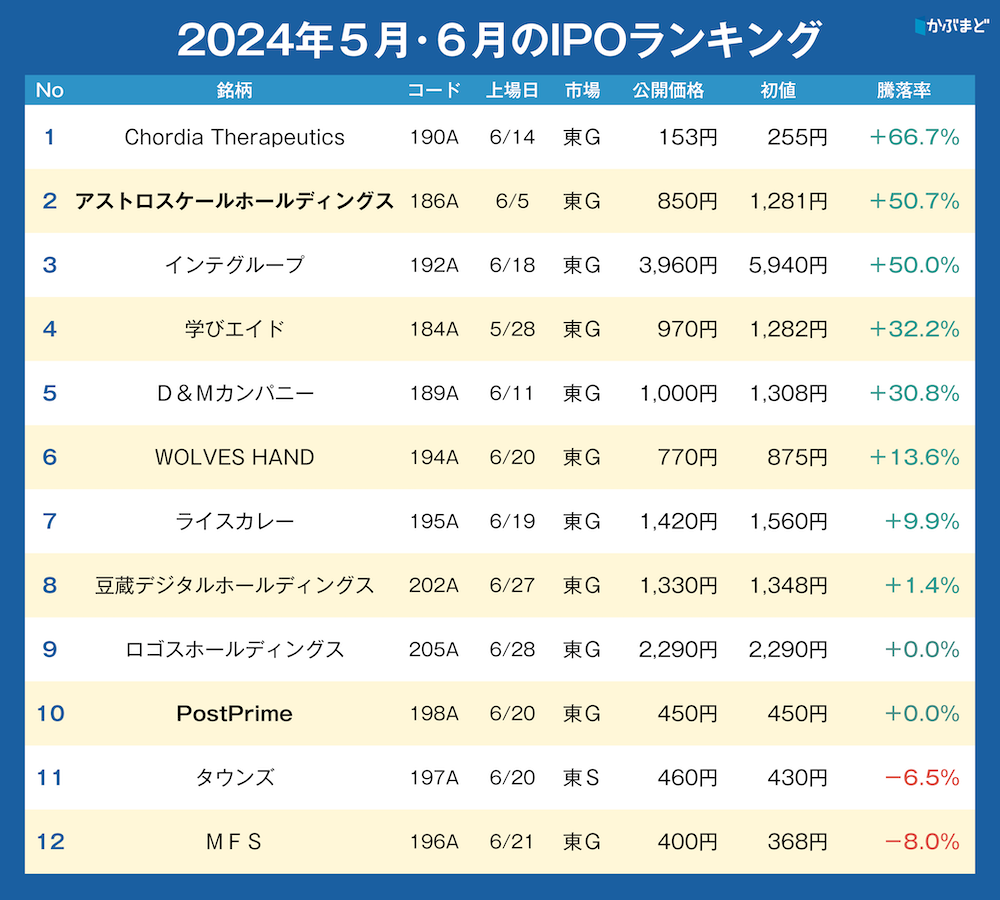Screen dimensions: 1000x900
Task: Click stock code 190A
Action: pos(434,137)
